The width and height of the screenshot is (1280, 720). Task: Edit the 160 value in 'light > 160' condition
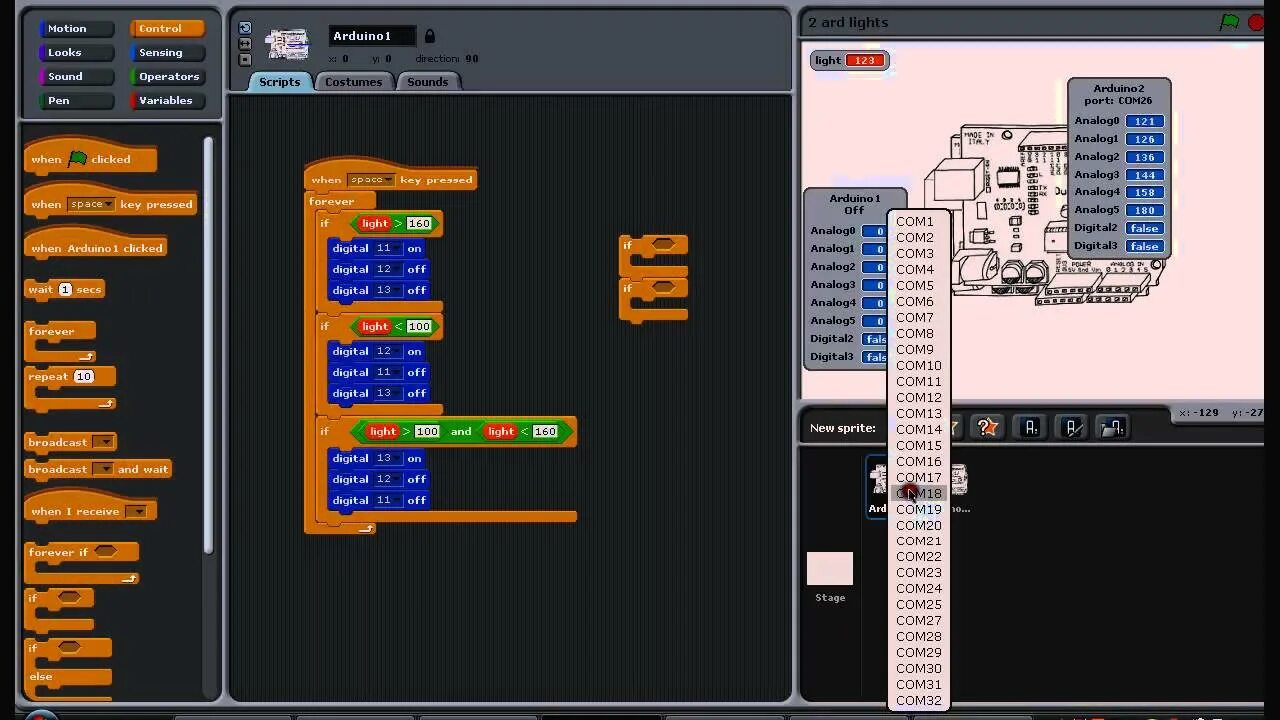coord(419,224)
